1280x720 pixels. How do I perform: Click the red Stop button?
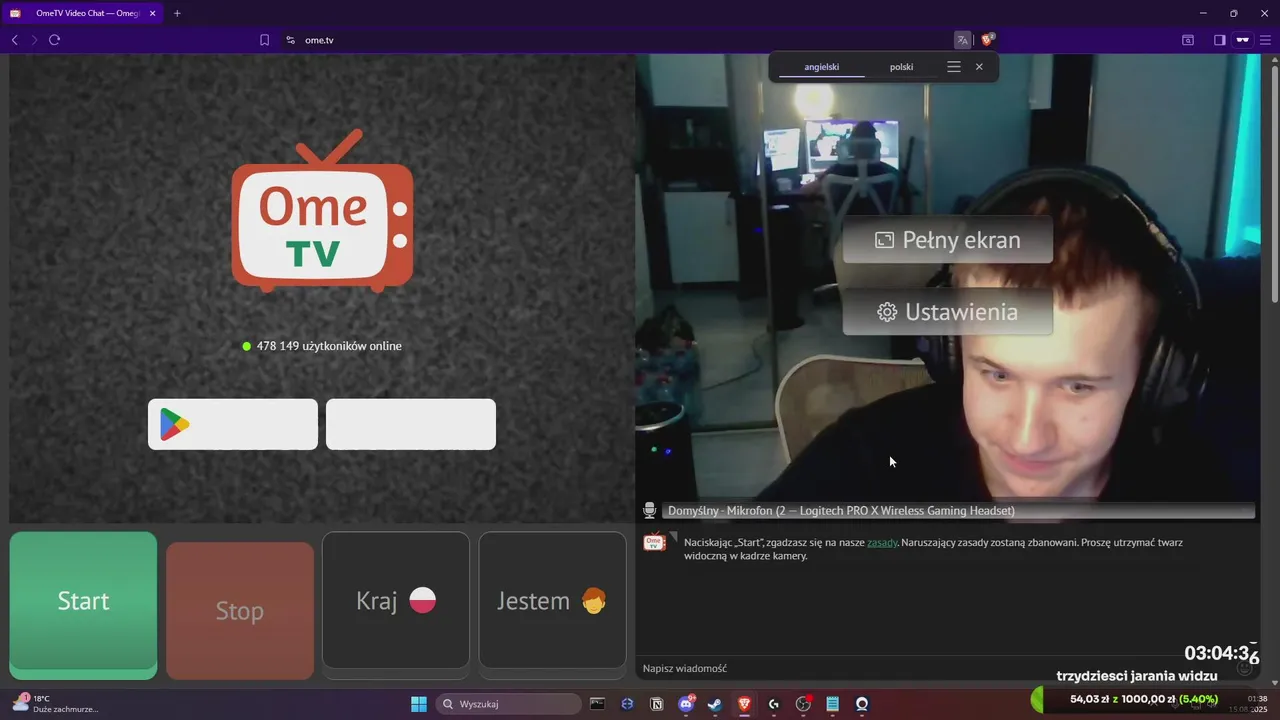(240, 610)
